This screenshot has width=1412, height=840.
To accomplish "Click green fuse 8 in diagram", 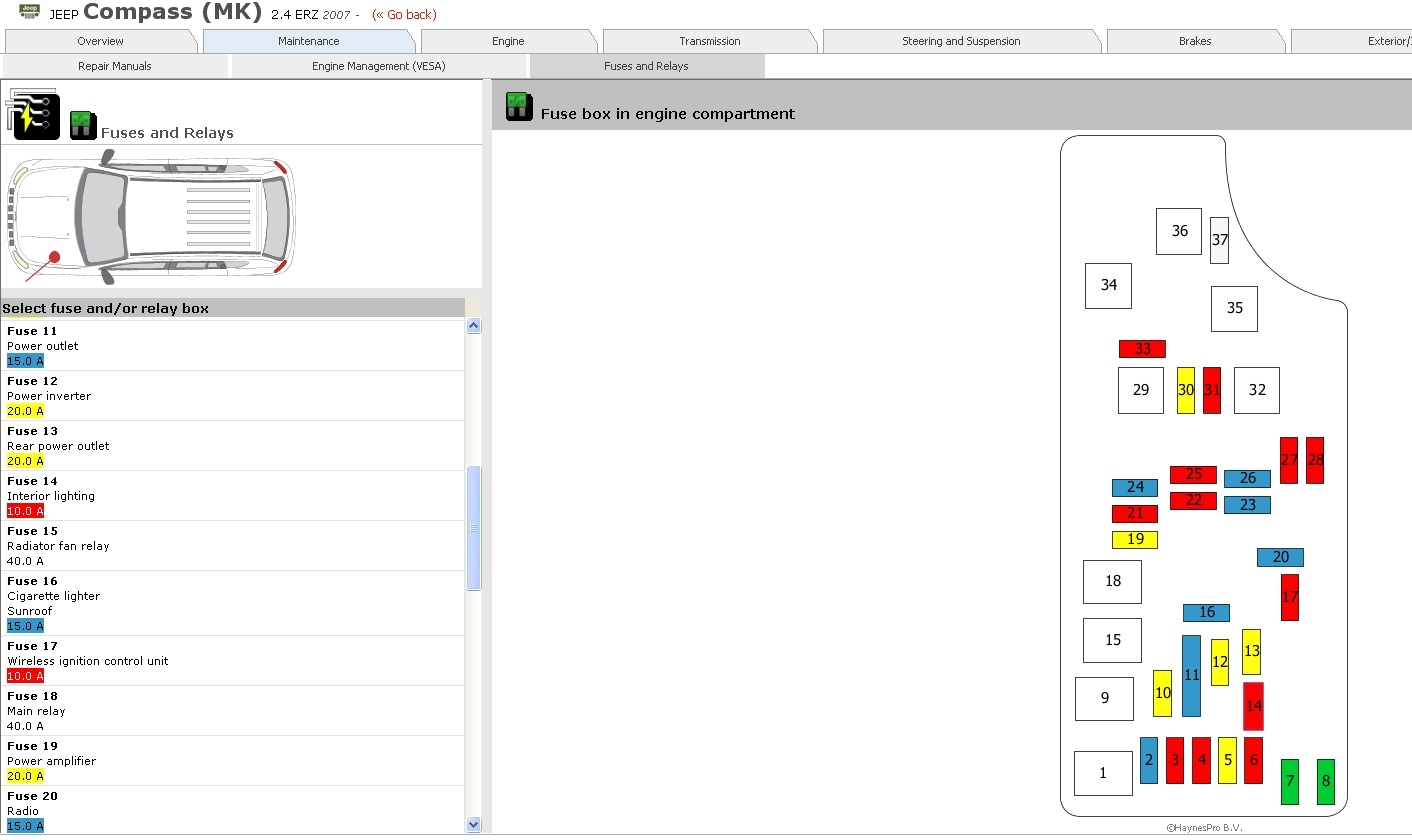I will 1326,782.
